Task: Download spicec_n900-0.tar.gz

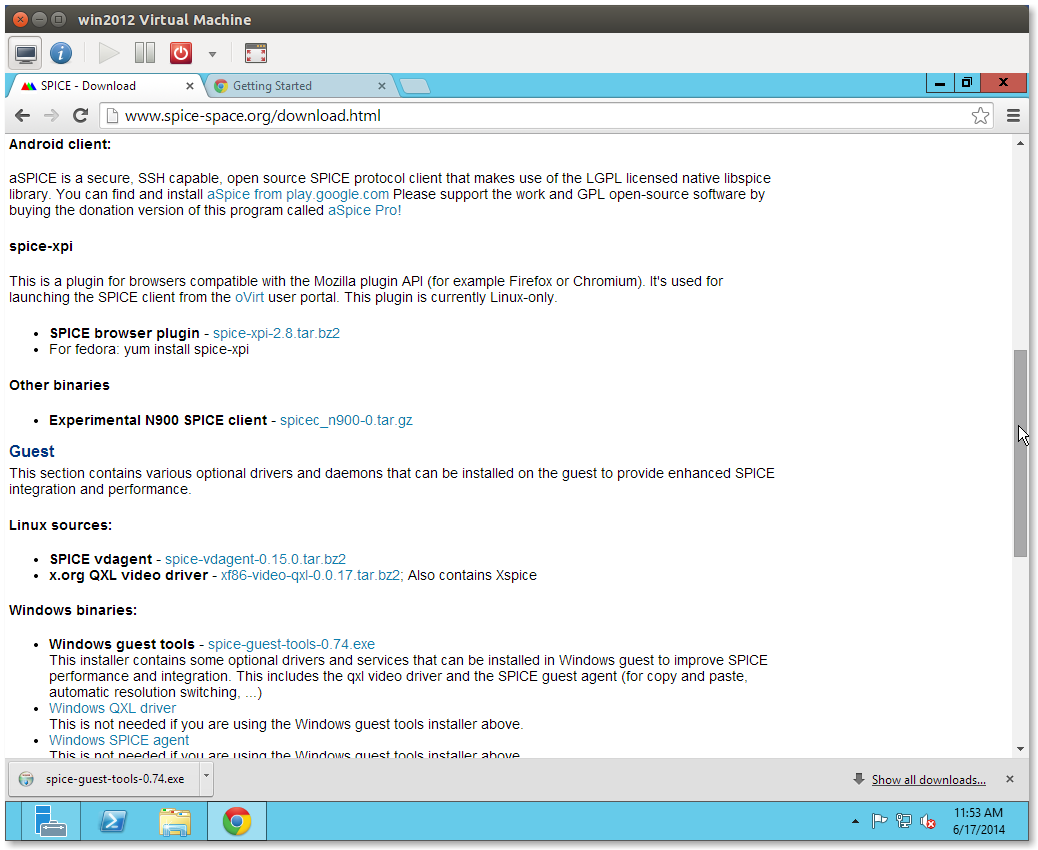Action: 346,420
